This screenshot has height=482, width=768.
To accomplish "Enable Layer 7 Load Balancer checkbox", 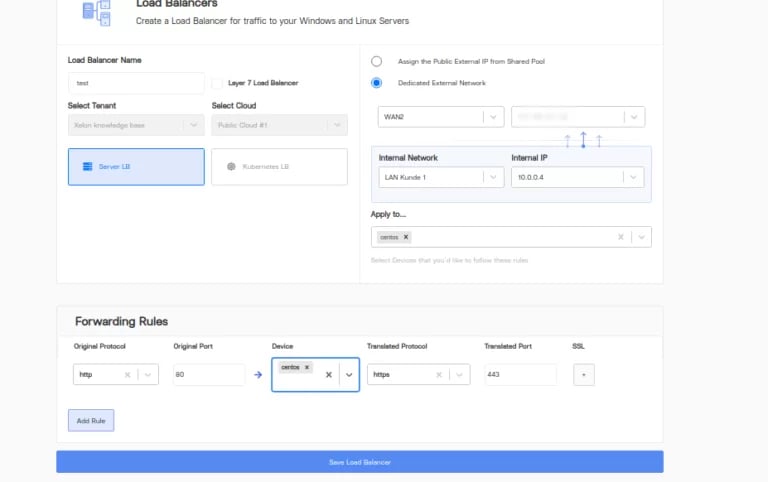I will pos(217,83).
